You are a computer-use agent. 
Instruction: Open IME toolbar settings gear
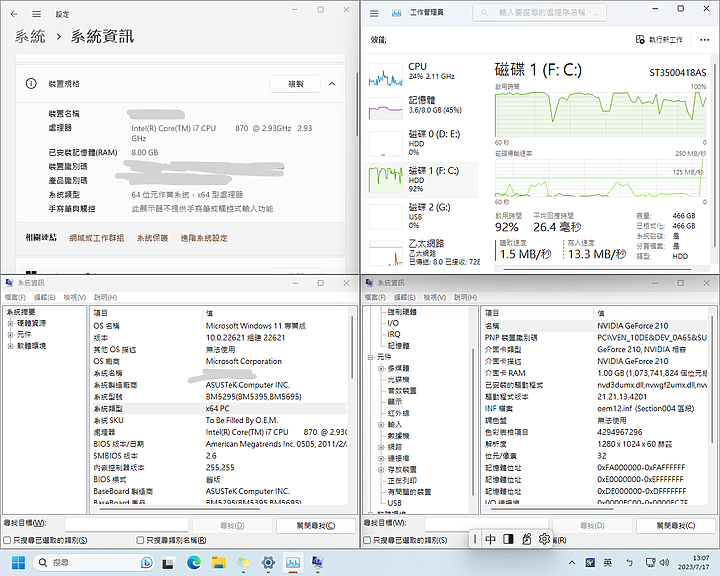[545, 539]
